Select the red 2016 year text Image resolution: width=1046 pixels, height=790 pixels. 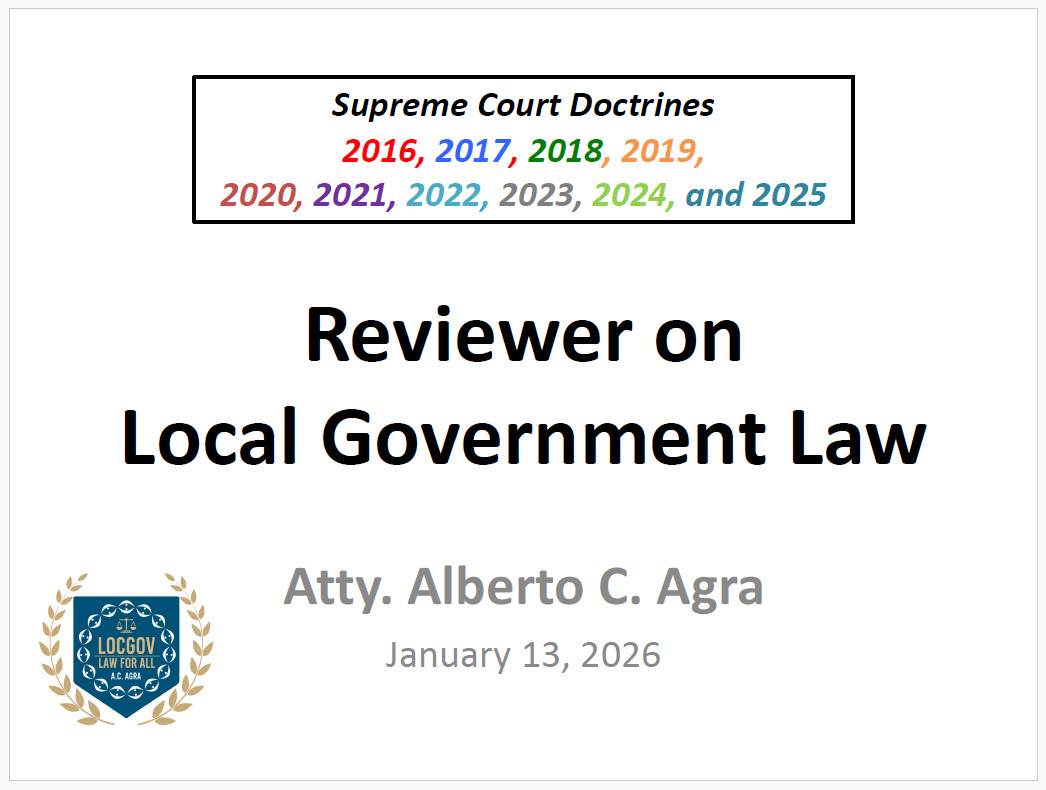(x=378, y=150)
